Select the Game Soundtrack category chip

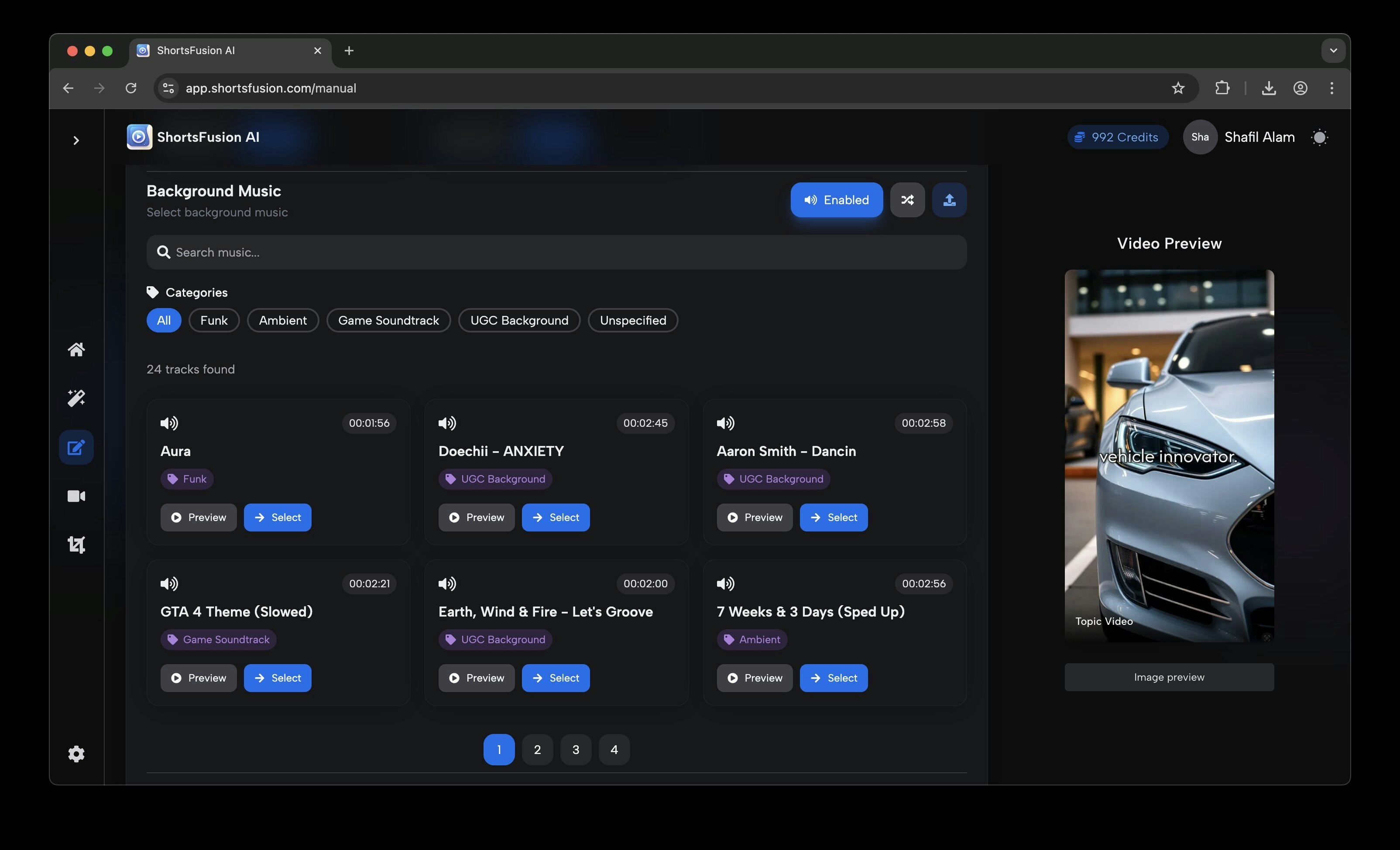(388, 320)
